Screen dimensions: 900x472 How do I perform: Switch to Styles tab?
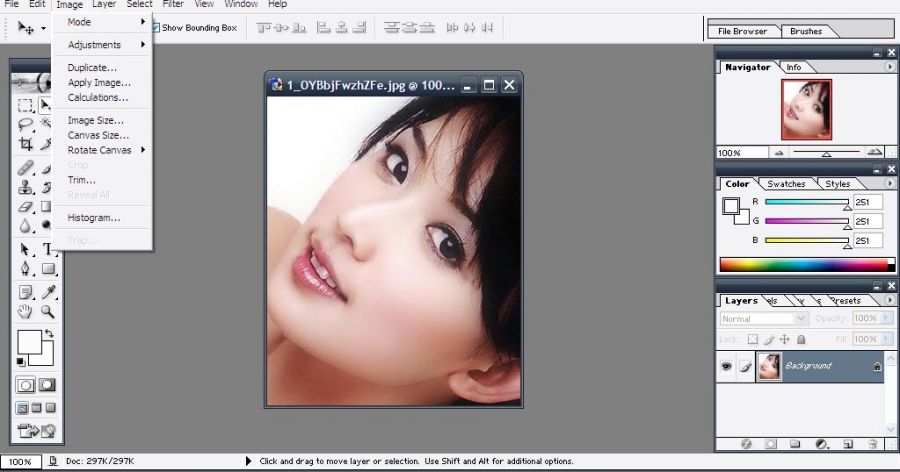(837, 184)
